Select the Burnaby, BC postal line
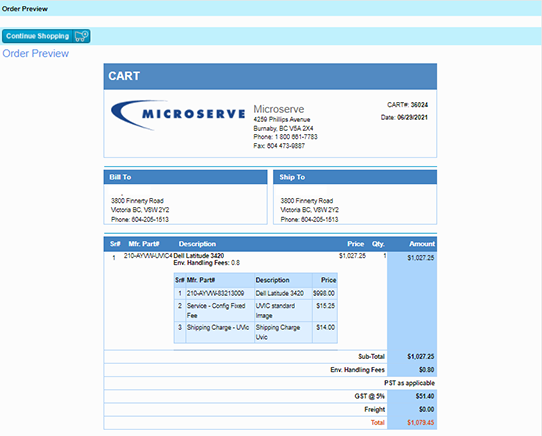The image size is (542, 436). 283,128
